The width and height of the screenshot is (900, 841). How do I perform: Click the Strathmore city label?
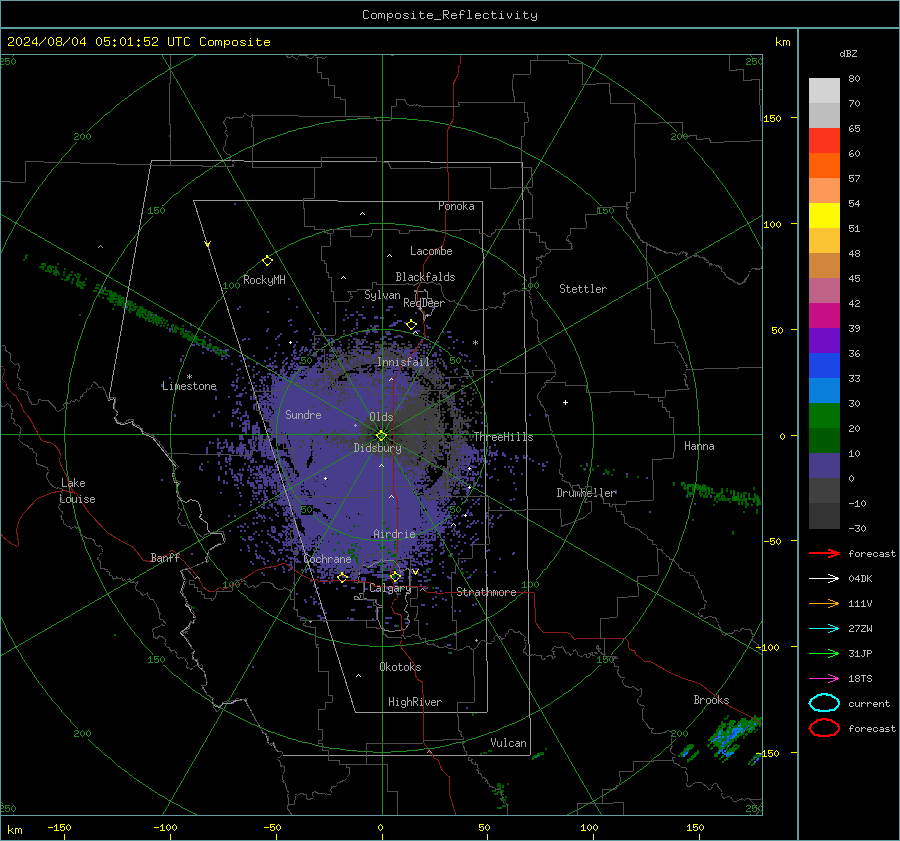pyautogui.click(x=487, y=592)
